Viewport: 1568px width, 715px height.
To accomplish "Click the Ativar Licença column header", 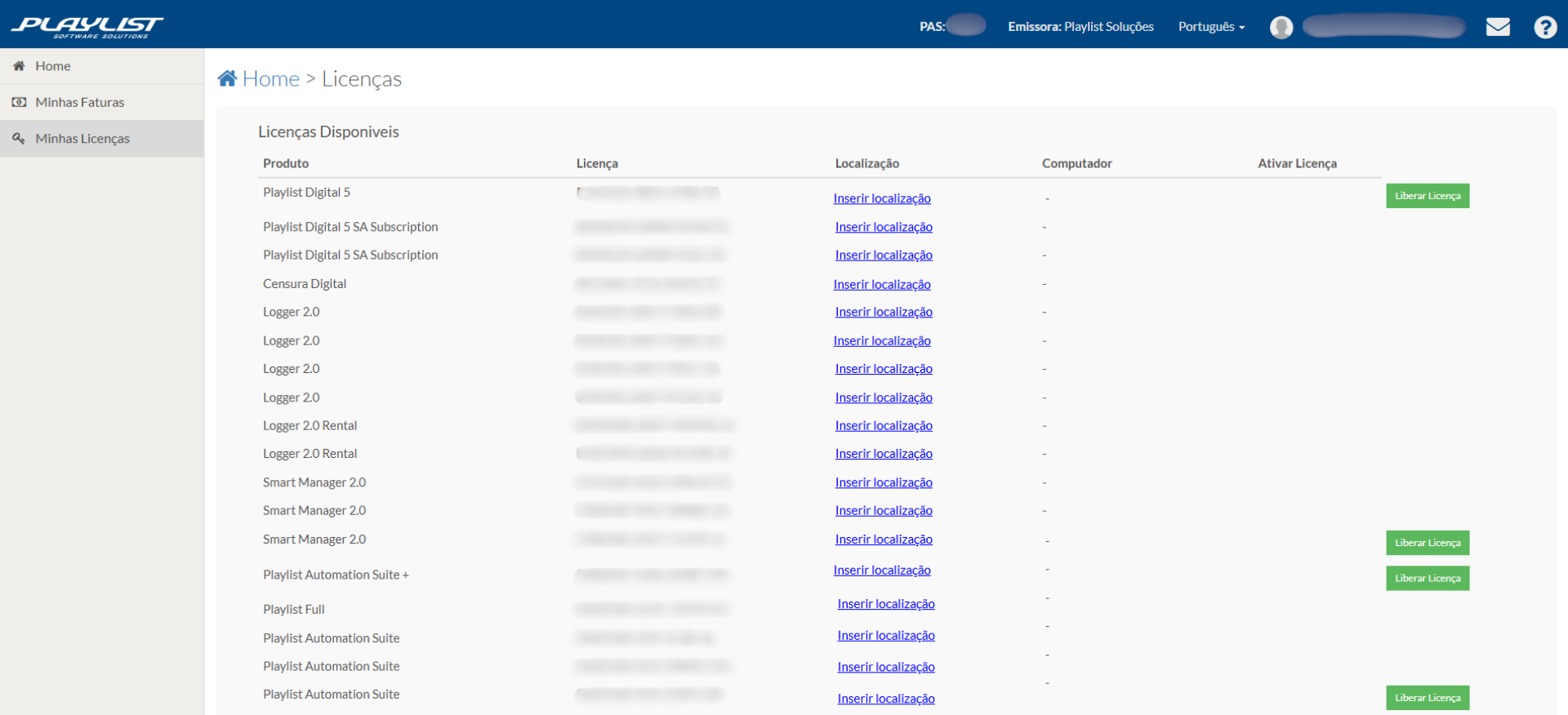I will click(1297, 163).
